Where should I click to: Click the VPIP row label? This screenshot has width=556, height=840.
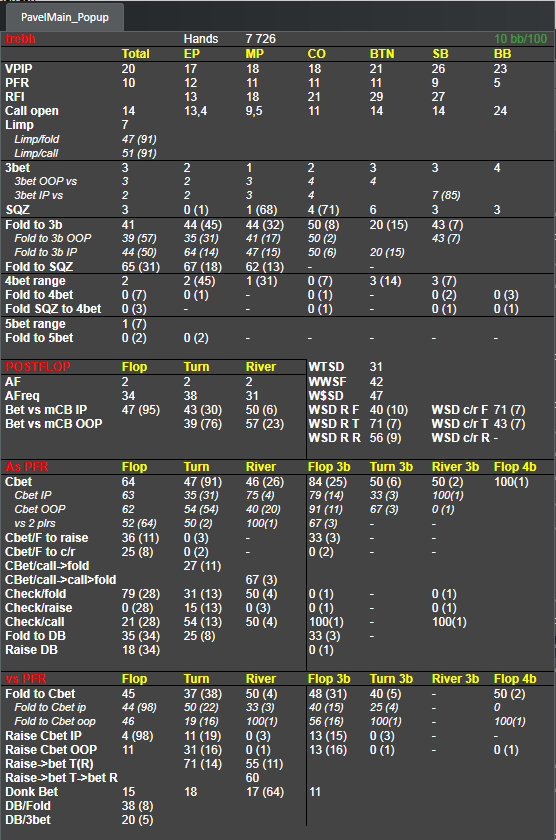click(x=19, y=69)
